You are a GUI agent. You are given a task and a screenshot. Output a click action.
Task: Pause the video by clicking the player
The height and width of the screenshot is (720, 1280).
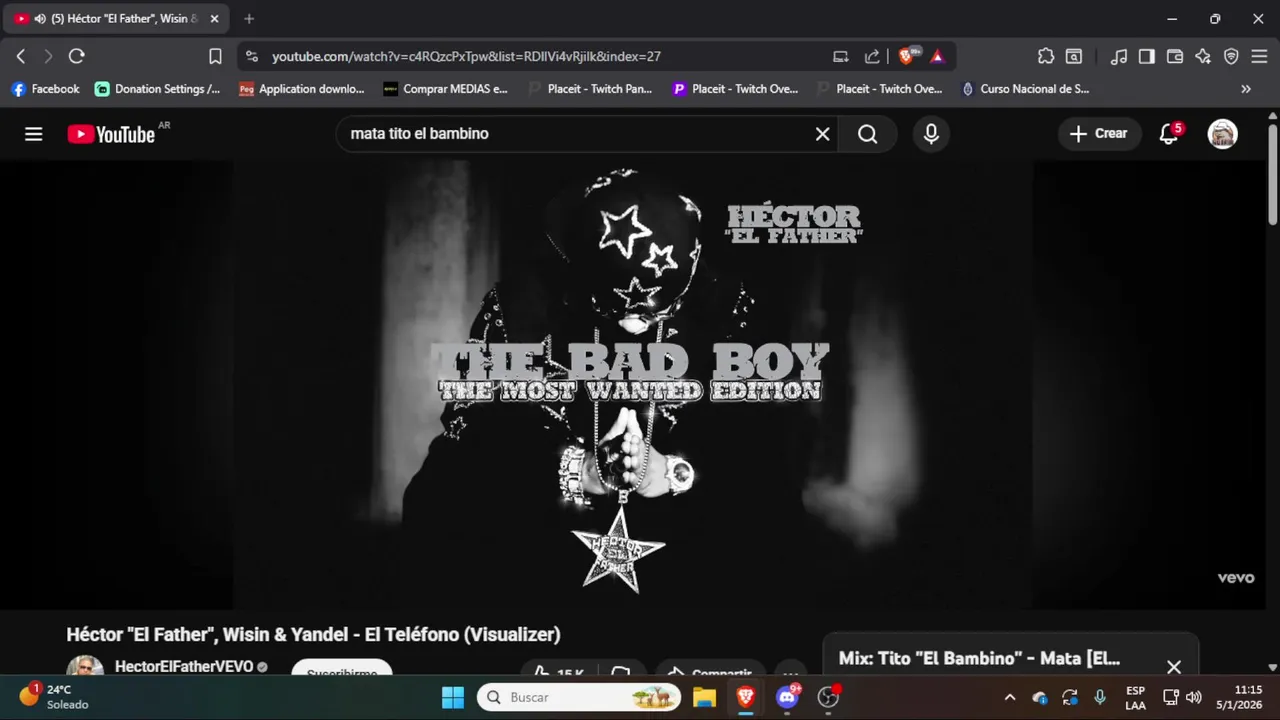[633, 385]
